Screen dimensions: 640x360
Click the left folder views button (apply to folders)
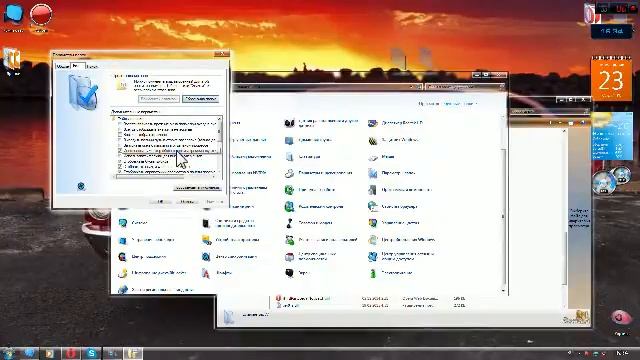pos(159,99)
